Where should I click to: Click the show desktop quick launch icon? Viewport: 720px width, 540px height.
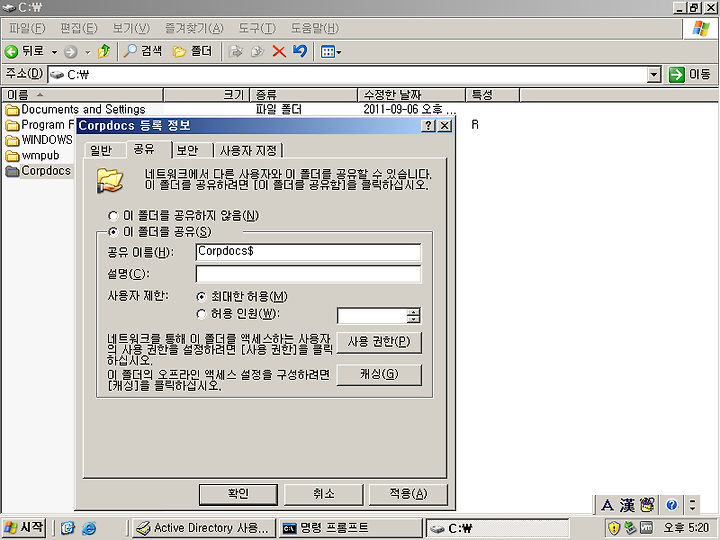tap(68, 528)
